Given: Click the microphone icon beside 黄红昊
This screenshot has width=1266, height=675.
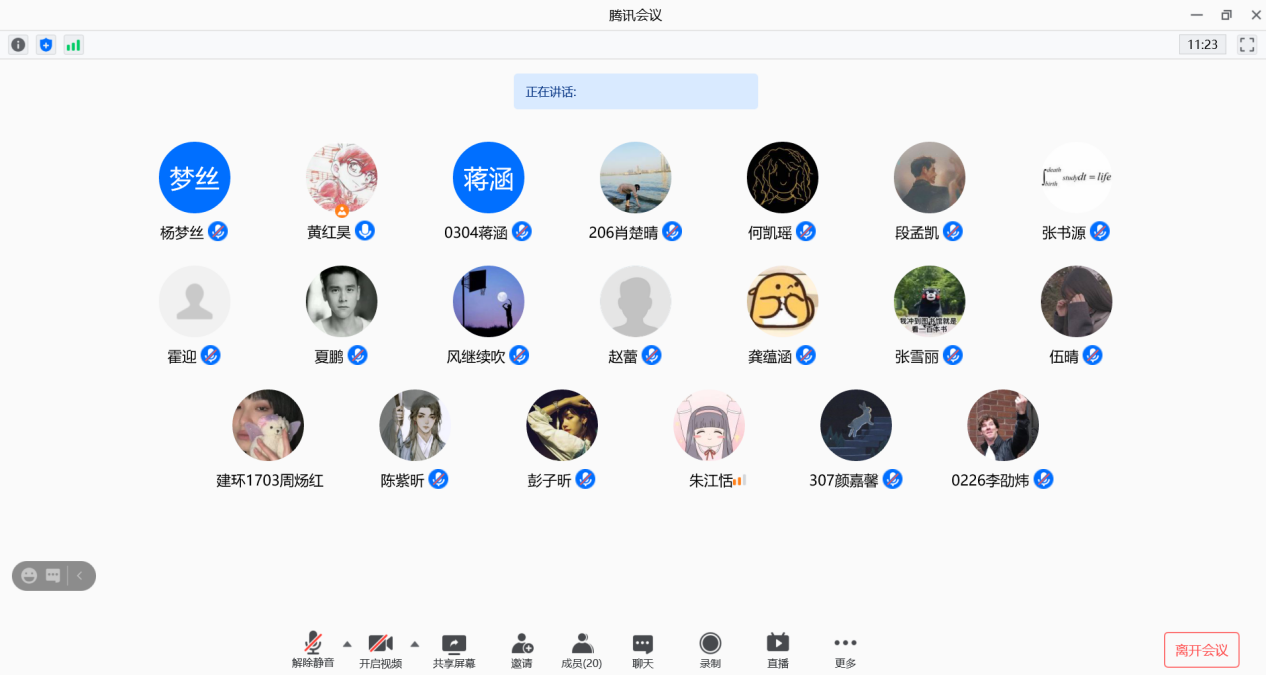Looking at the screenshot, I should click(365, 231).
